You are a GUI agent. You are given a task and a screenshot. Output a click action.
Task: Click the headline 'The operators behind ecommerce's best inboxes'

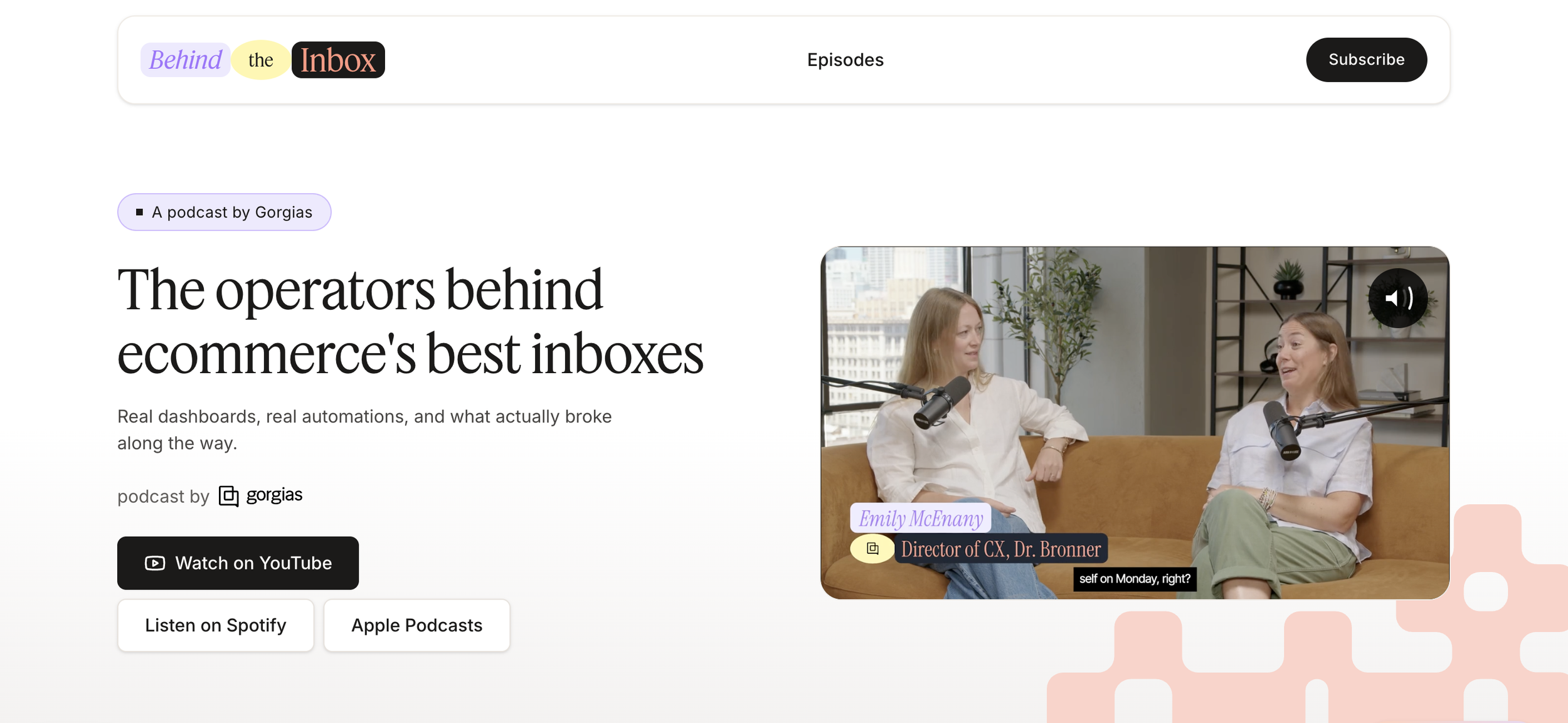(x=410, y=321)
